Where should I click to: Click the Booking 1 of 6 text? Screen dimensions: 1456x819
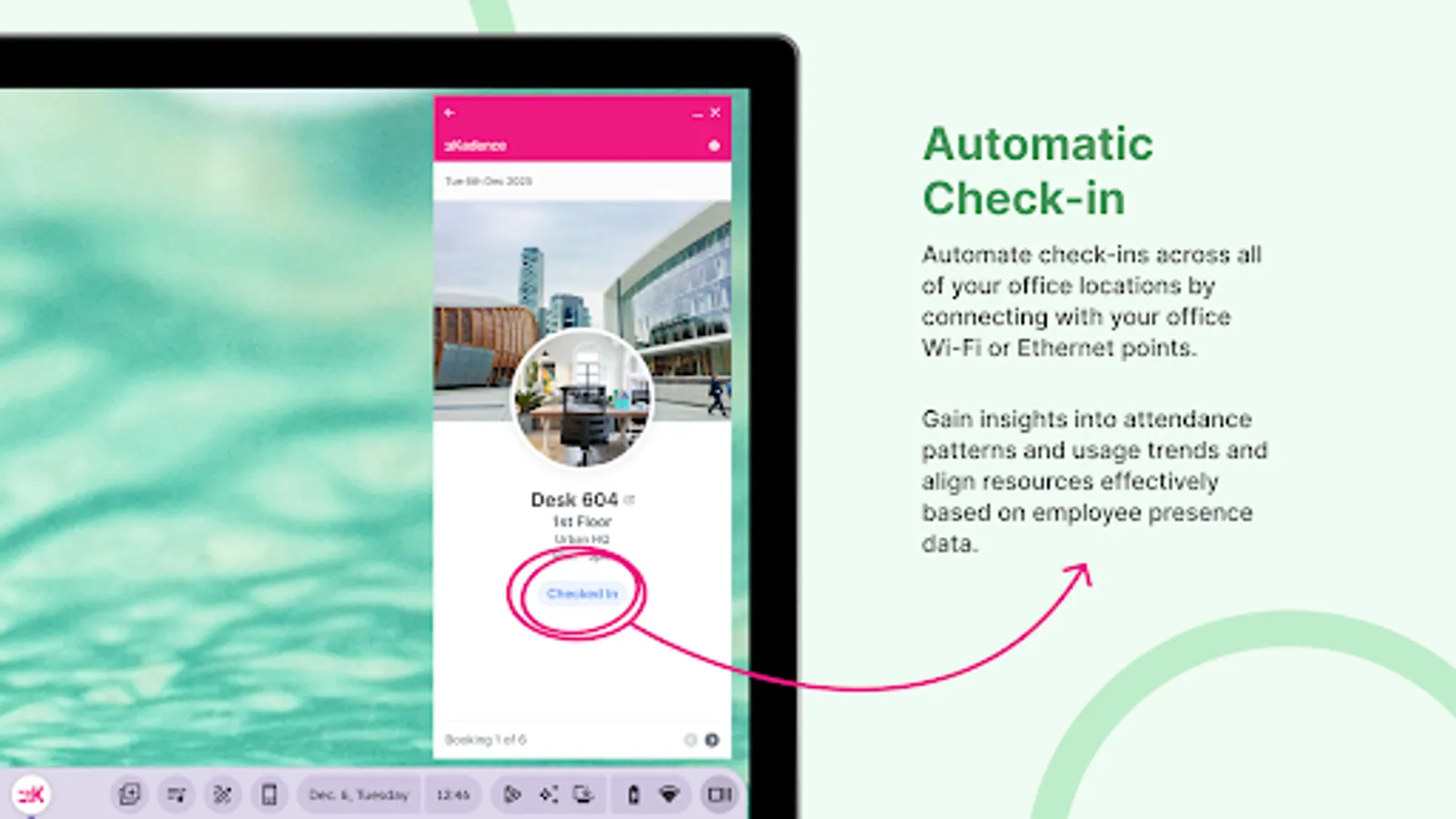(x=485, y=740)
